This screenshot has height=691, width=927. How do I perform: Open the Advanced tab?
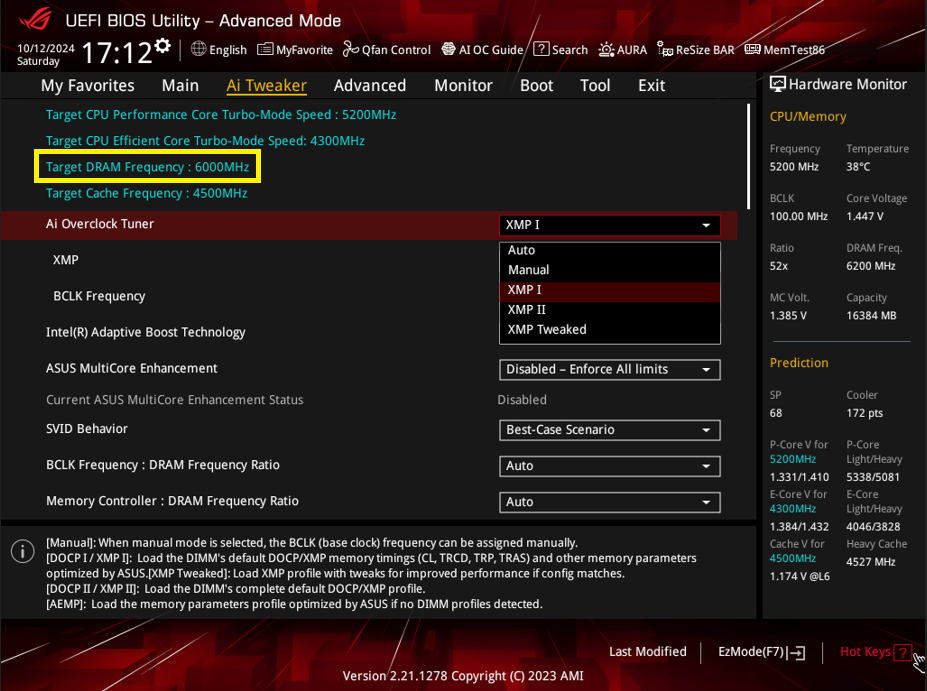click(370, 86)
